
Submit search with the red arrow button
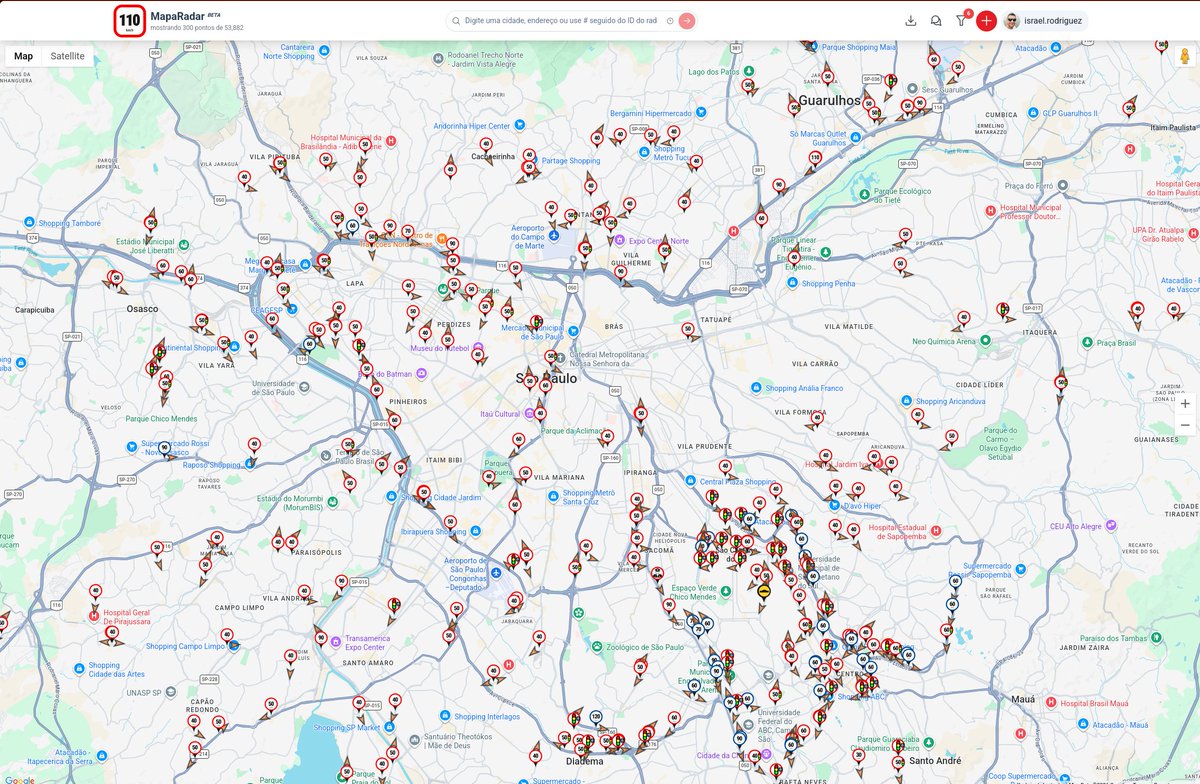(x=687, y=21)
